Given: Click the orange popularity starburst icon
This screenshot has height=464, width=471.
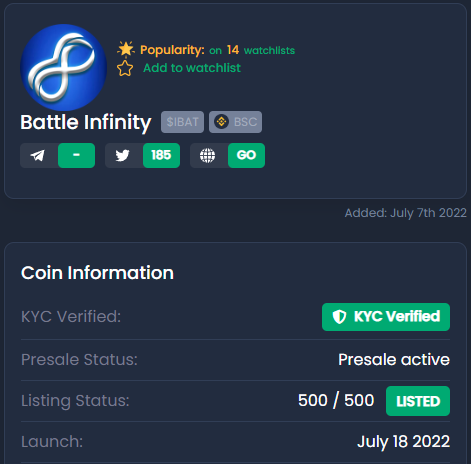Looking at the screenshot, I should pyautogui.click(x=126, y=49).
